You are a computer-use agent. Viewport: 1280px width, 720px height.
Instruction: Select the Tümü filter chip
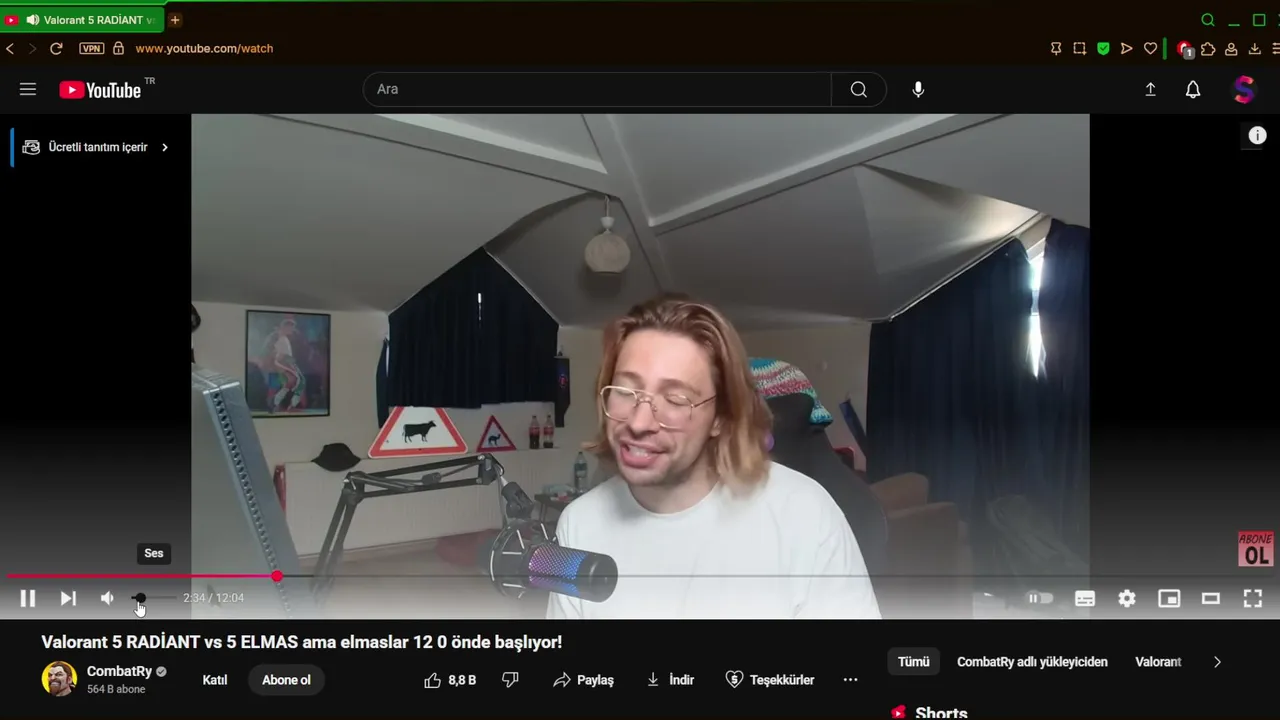[913, 662]
